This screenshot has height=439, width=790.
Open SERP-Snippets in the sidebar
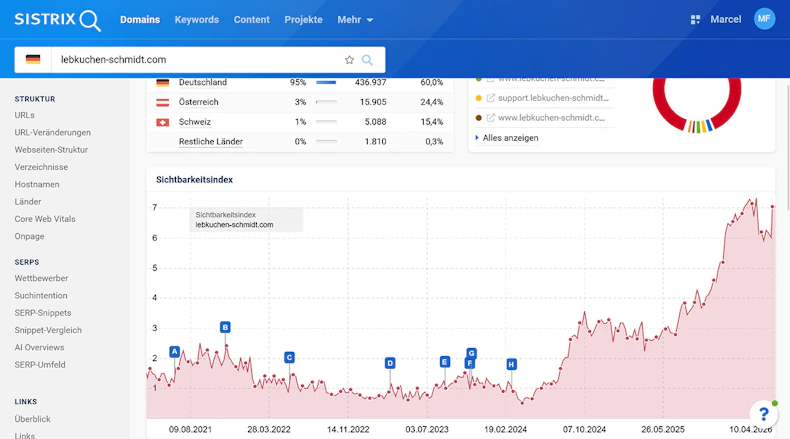point(43,313)
